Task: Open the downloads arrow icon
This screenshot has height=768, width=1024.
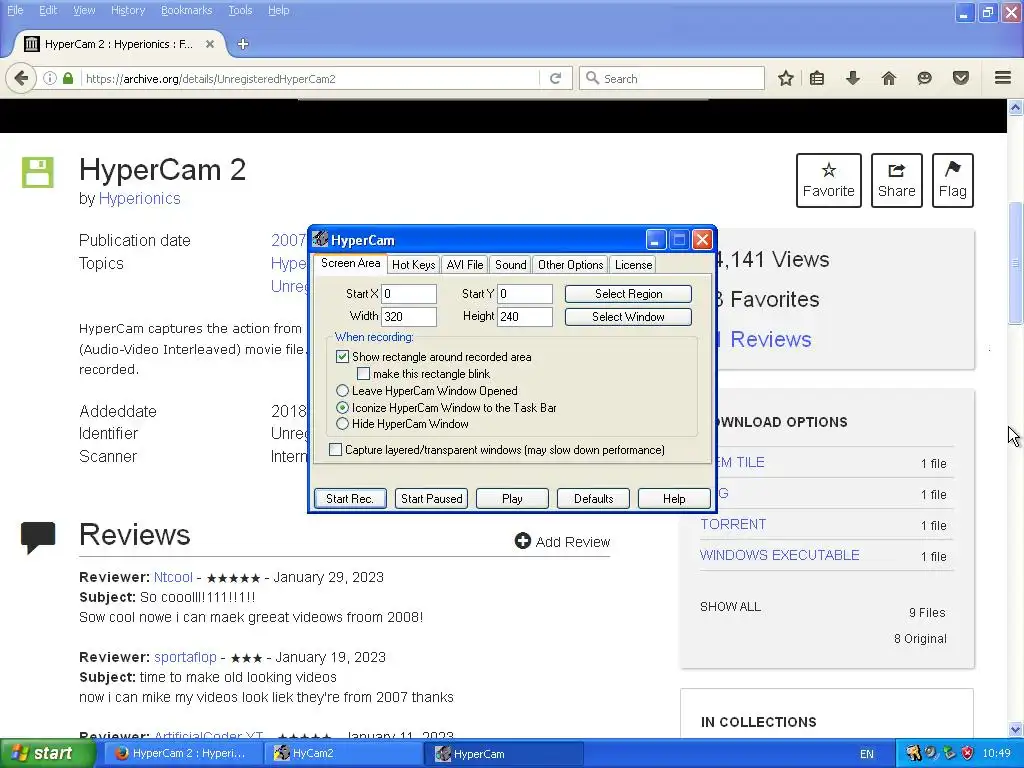Action: pos(852,78)
